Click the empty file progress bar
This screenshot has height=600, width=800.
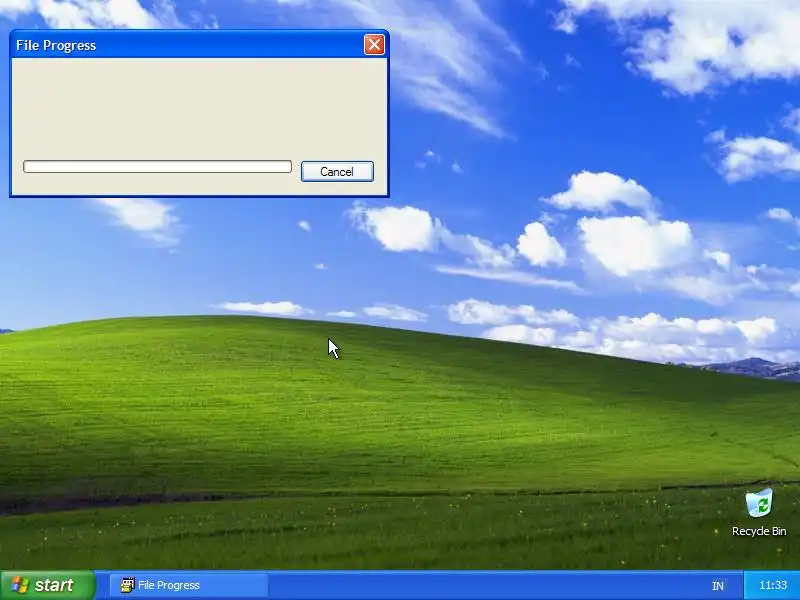click(x=157, y=167)
